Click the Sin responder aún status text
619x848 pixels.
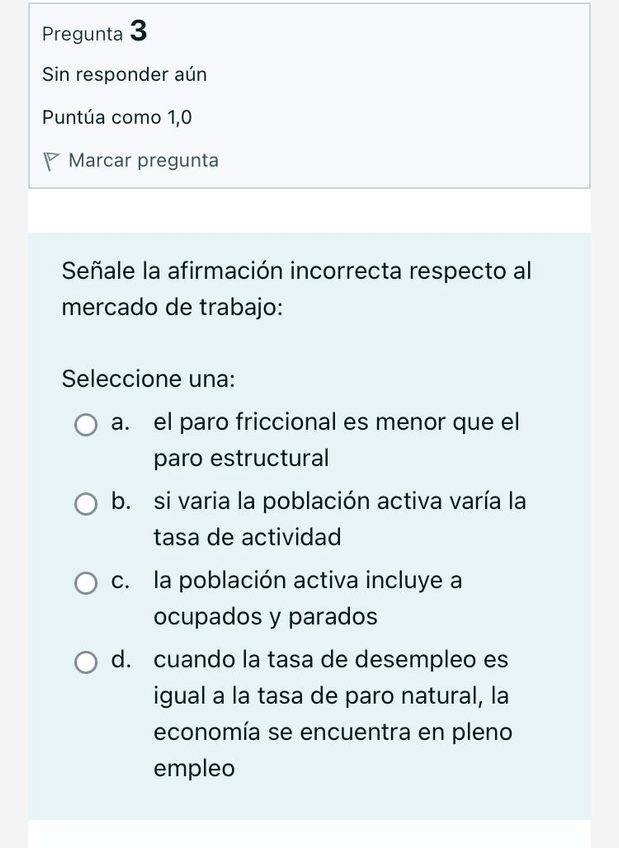point(125,75)
